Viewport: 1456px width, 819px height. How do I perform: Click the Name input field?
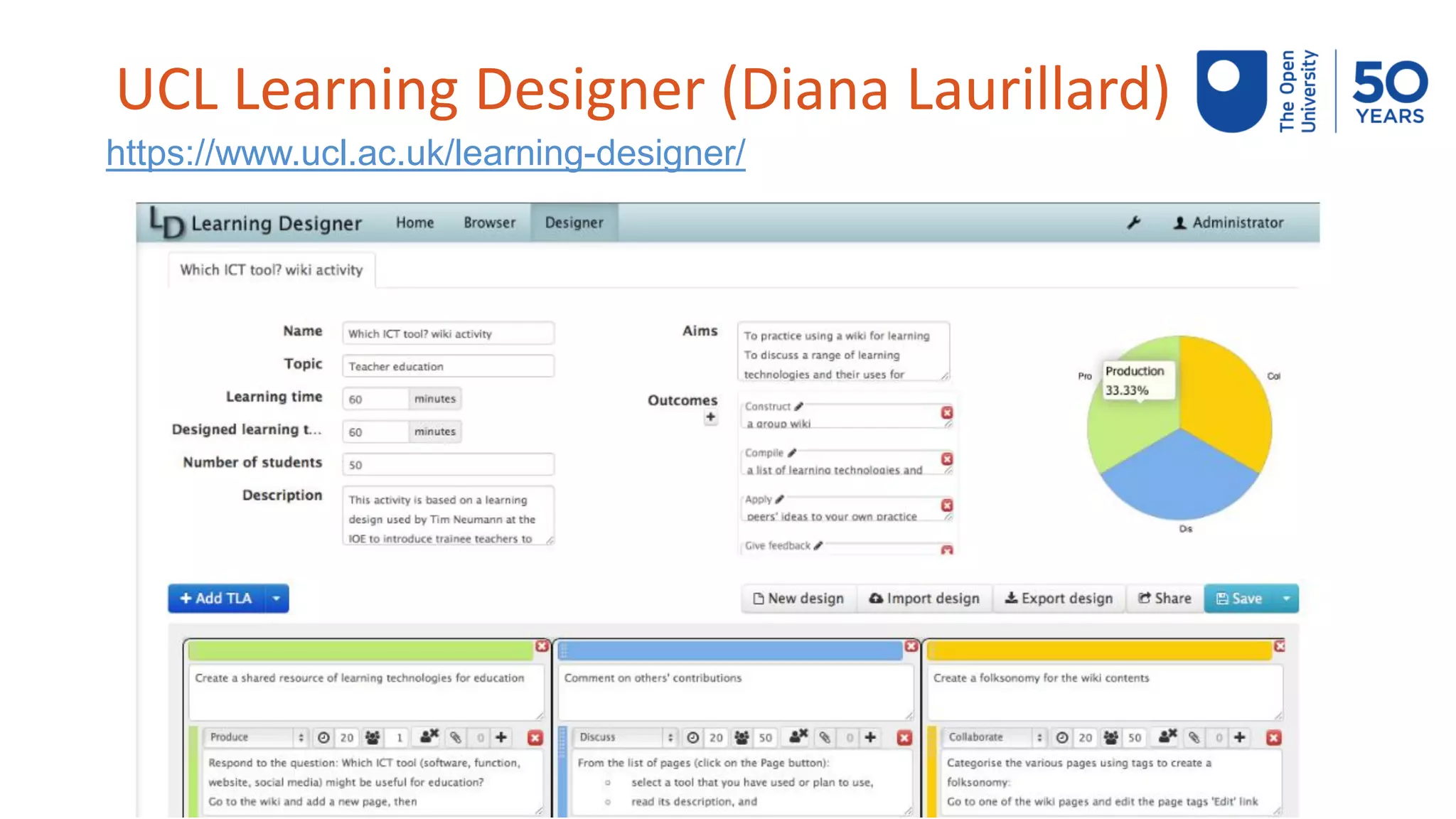click(x=448, y=333)
